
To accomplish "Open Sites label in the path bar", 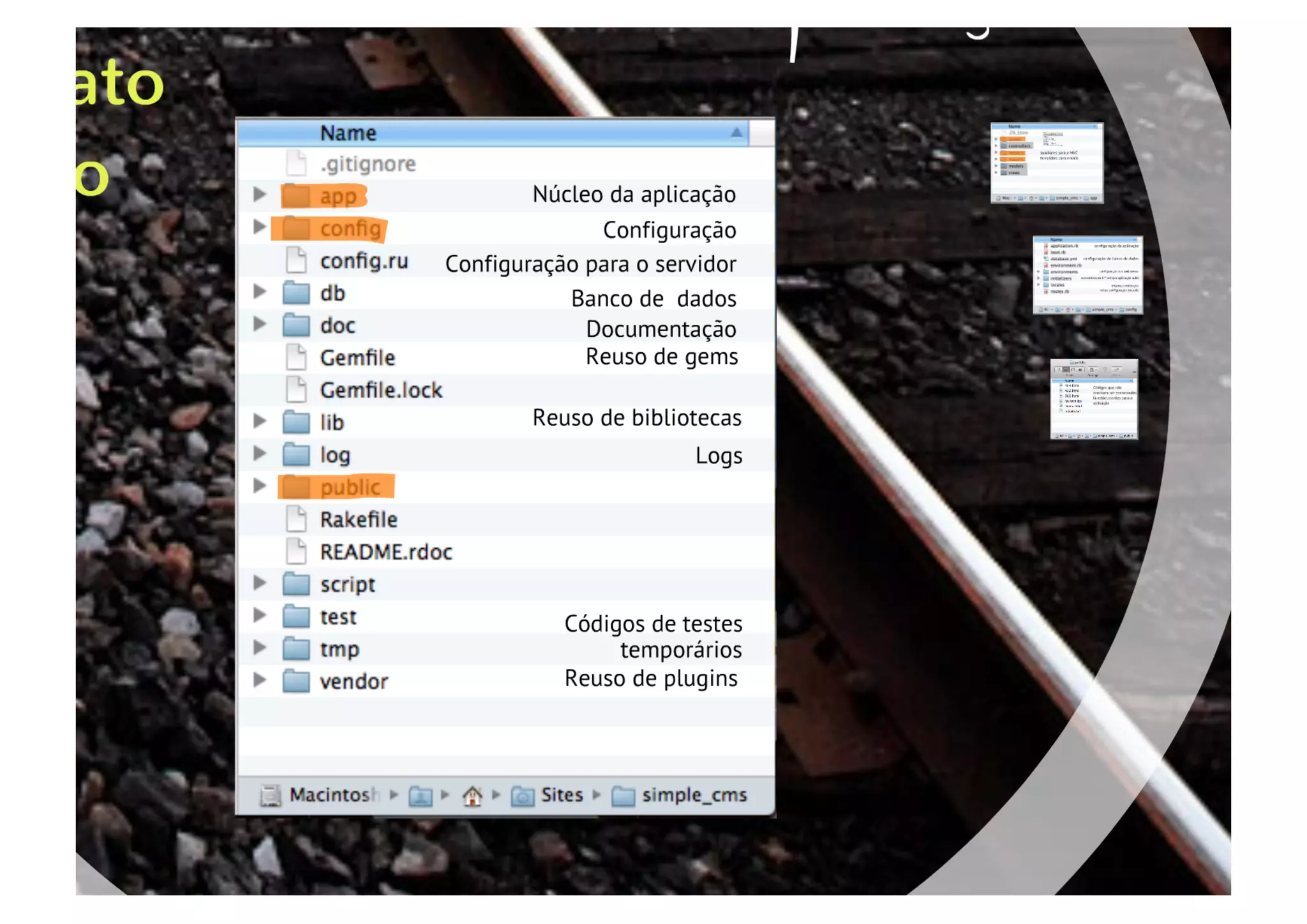I will pos(562,795).
